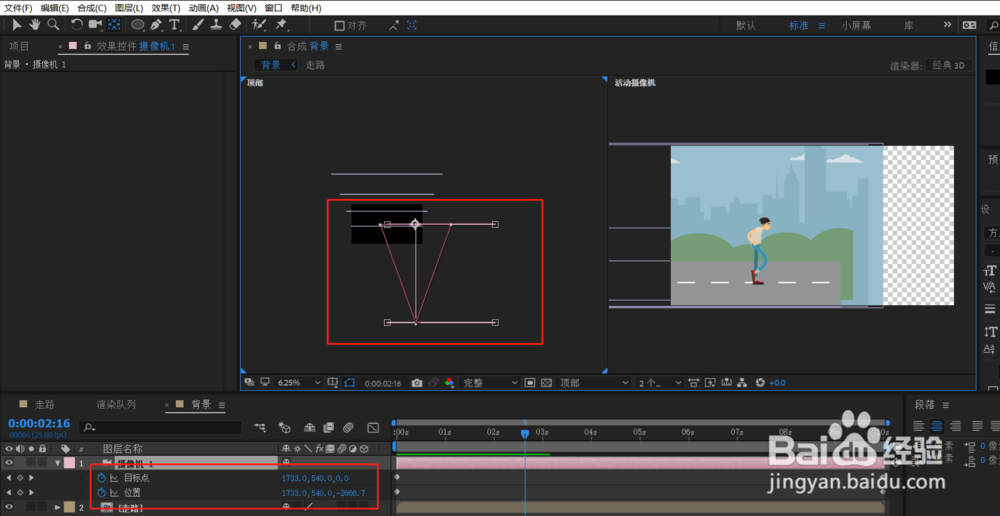Enable motion blur timeline switch
Screen dimensions: 1000x516
(348, 427)
